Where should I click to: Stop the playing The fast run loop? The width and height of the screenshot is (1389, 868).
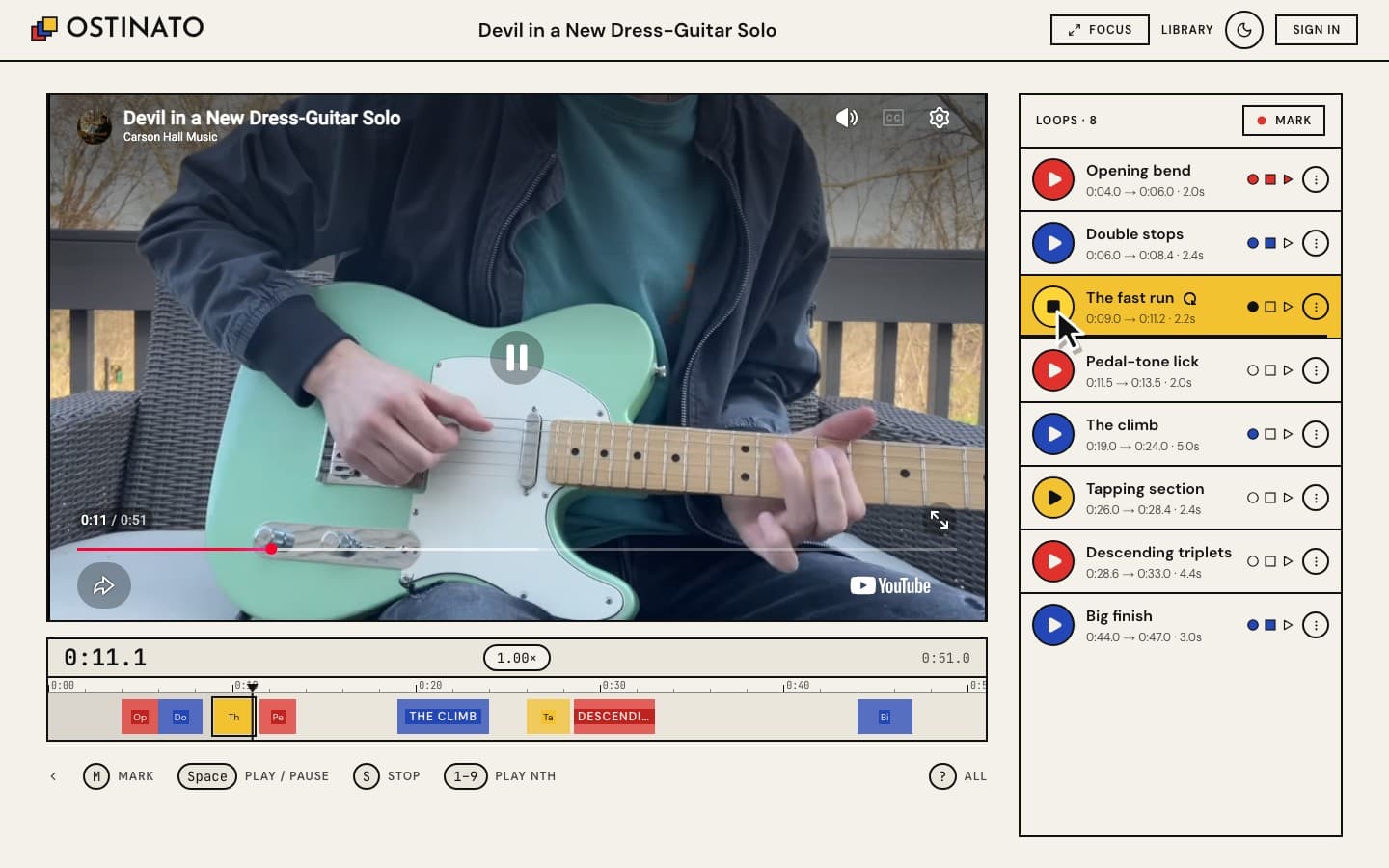point(1053,307)
